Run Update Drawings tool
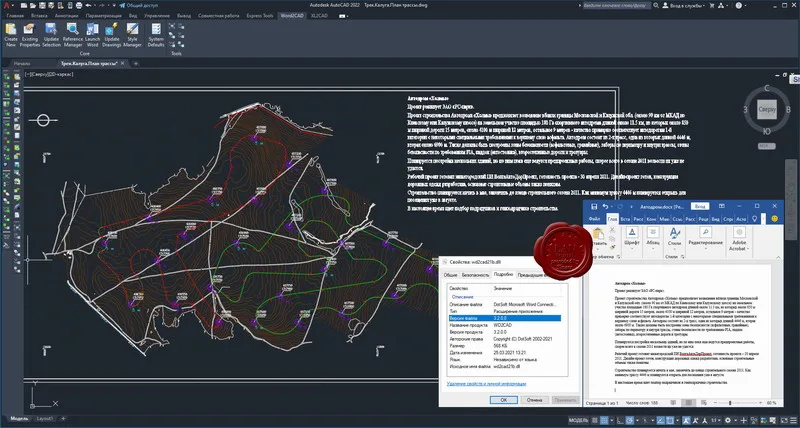 coord(112,35)
